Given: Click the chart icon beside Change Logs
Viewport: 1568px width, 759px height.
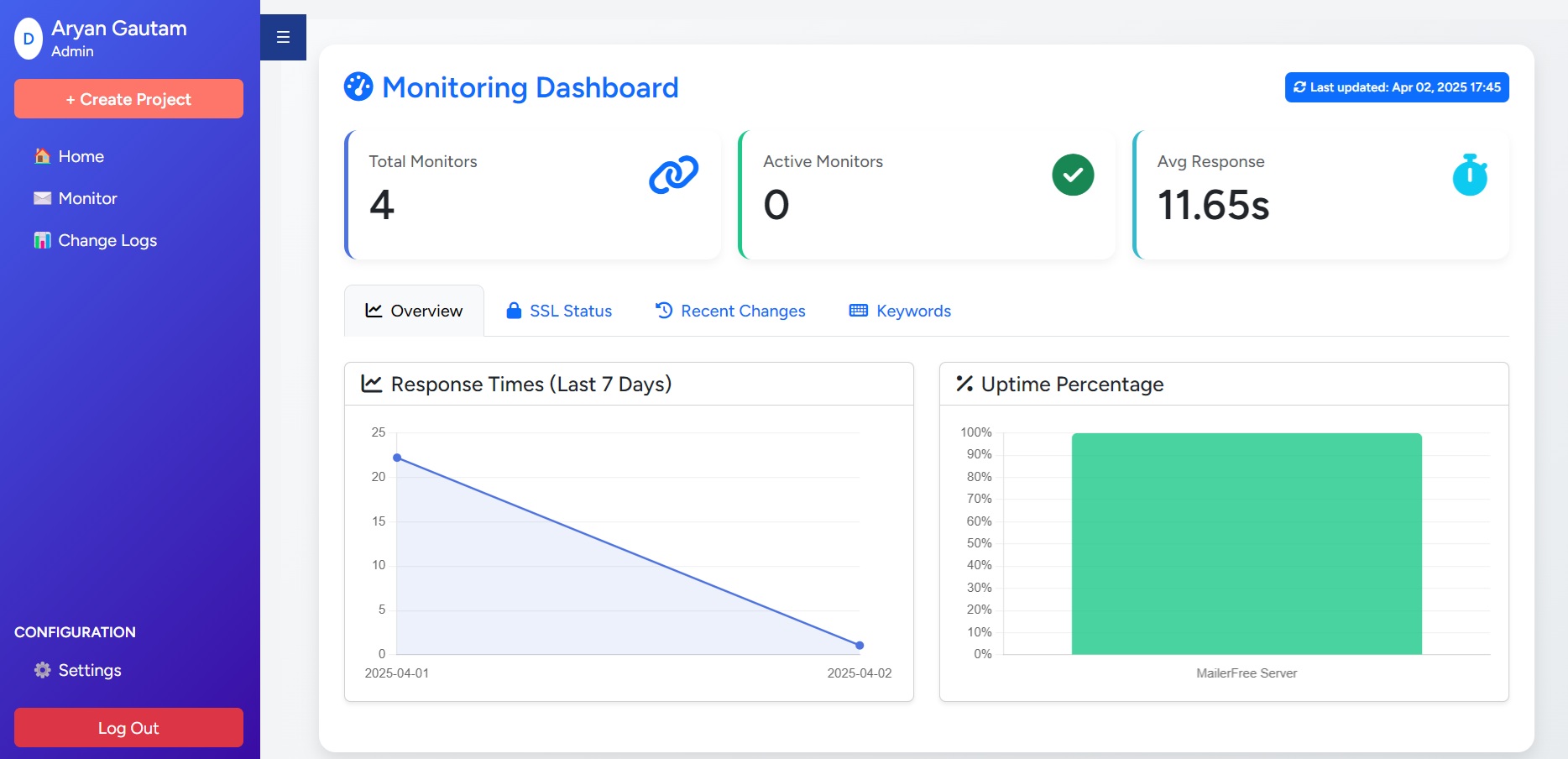Looking at the screenshot, I should pos(42,240).
